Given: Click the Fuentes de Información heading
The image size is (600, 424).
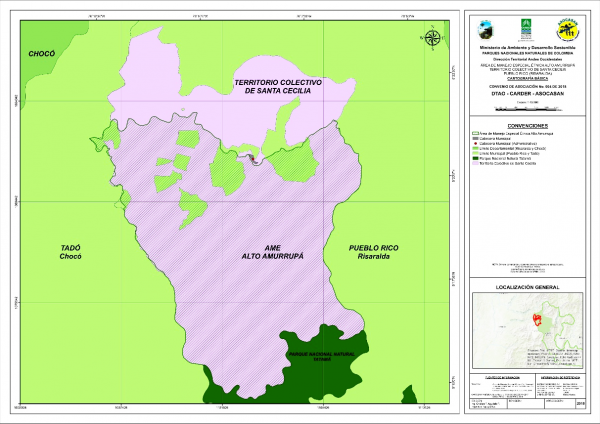Looking at the screenshot, I should (x=502, y=377).
